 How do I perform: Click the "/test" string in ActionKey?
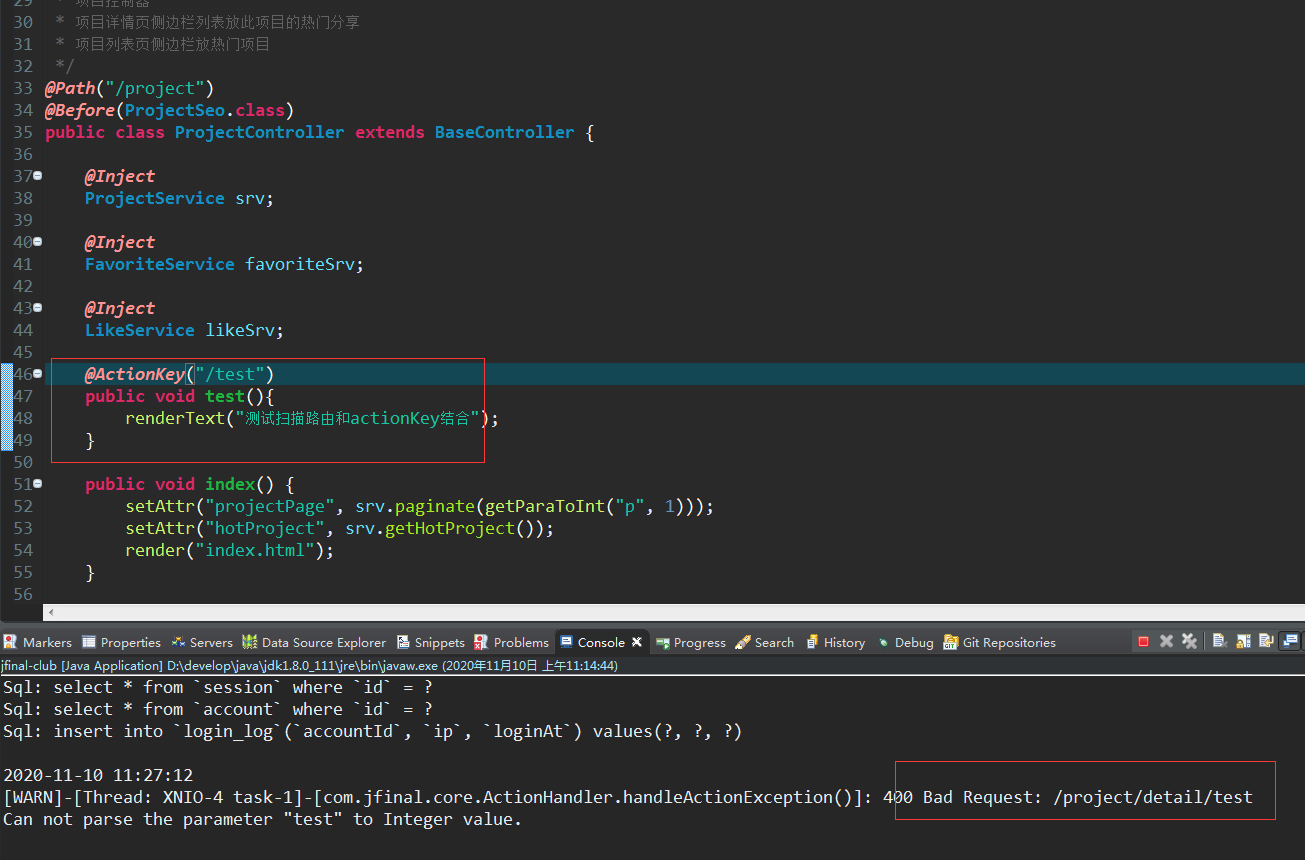(229, 374)
